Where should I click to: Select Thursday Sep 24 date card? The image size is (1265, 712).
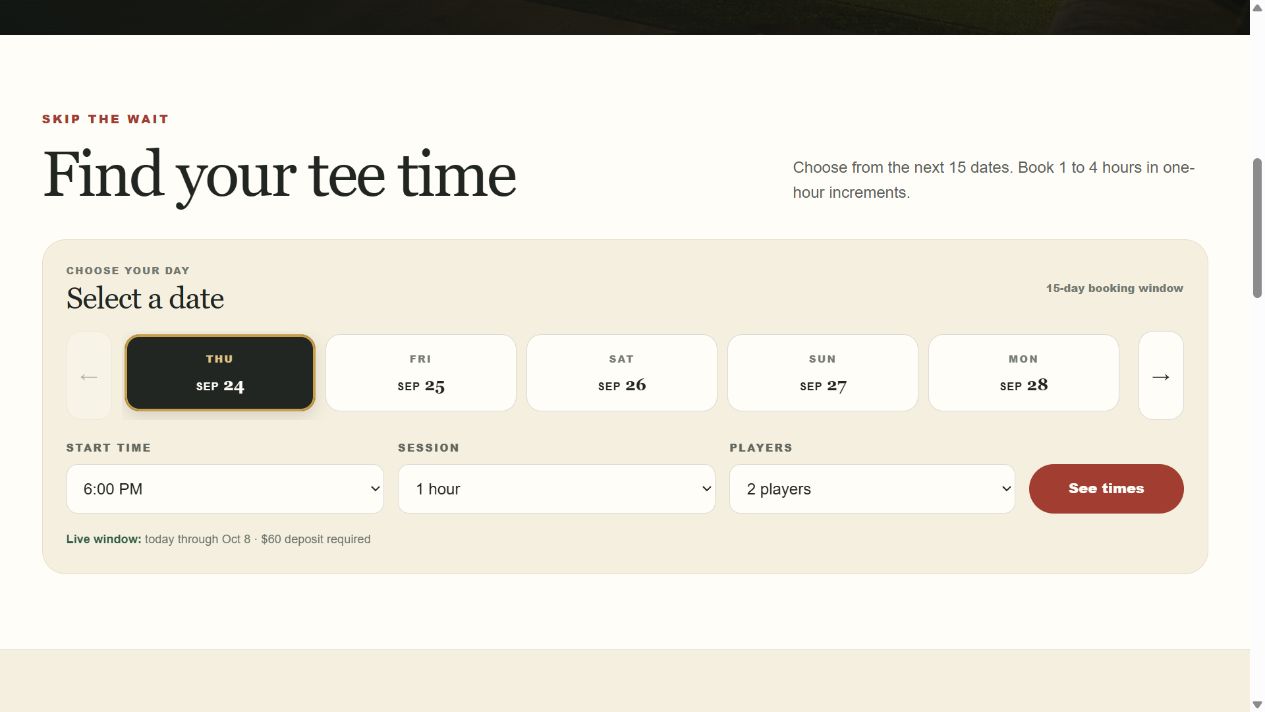(220, 373)
